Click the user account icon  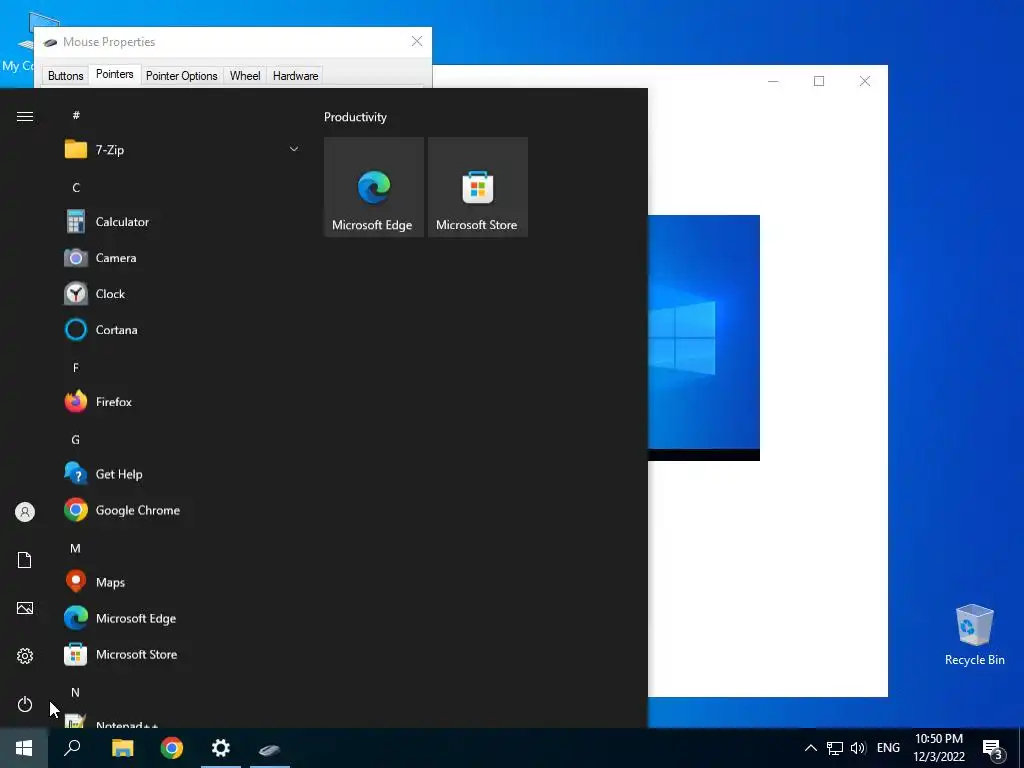coord(25,512)
